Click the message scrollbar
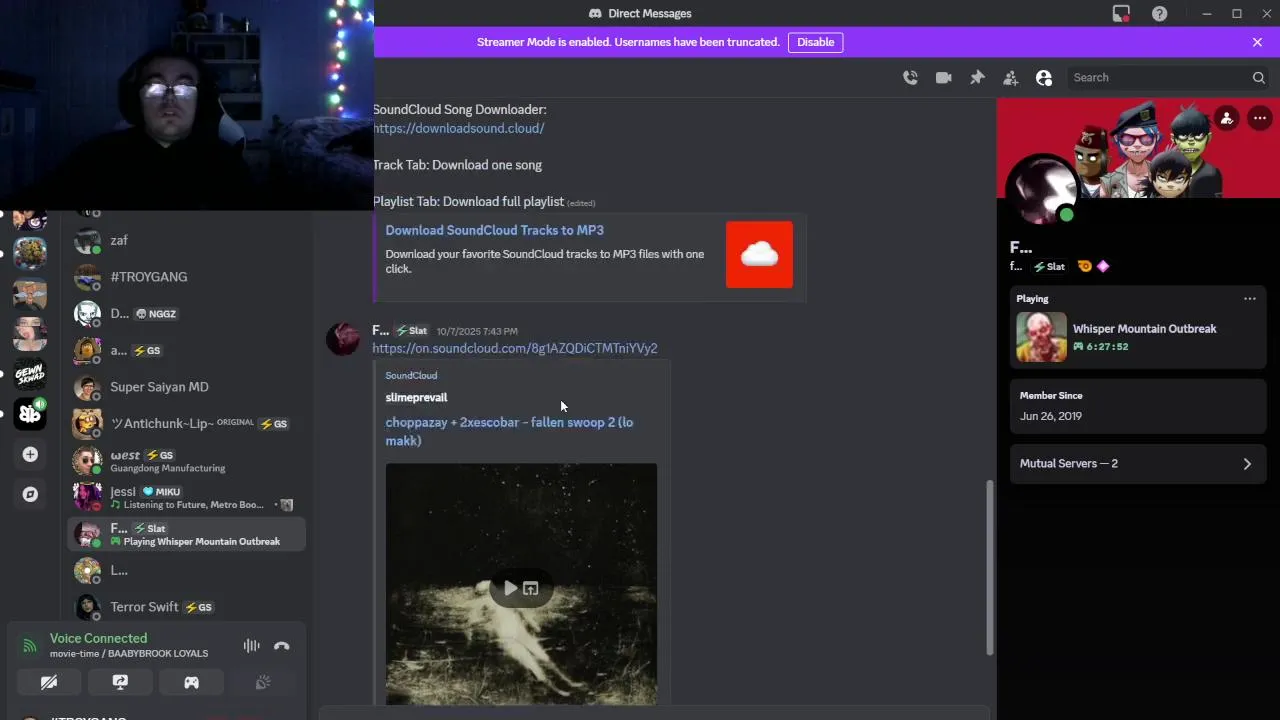1280x720 pixels. pos(991,568)
